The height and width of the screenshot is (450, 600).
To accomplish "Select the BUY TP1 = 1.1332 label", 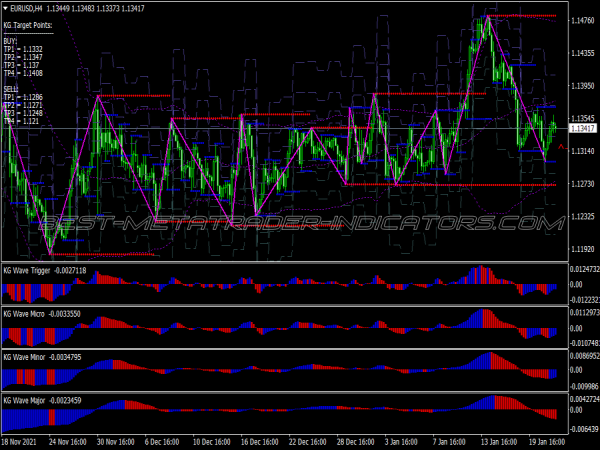I will tap(23, 48).
